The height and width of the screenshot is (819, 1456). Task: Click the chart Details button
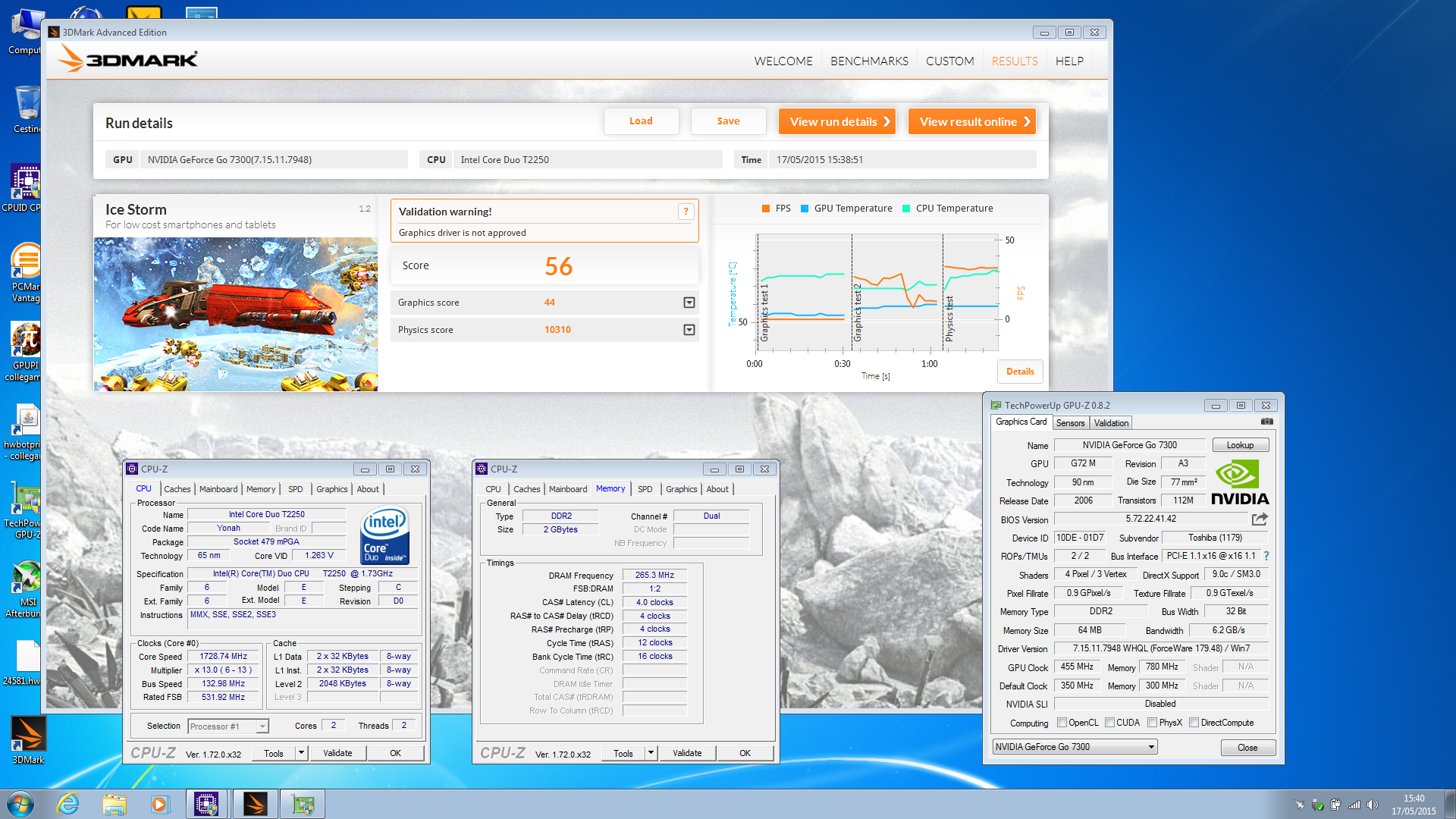point(1020,372)
